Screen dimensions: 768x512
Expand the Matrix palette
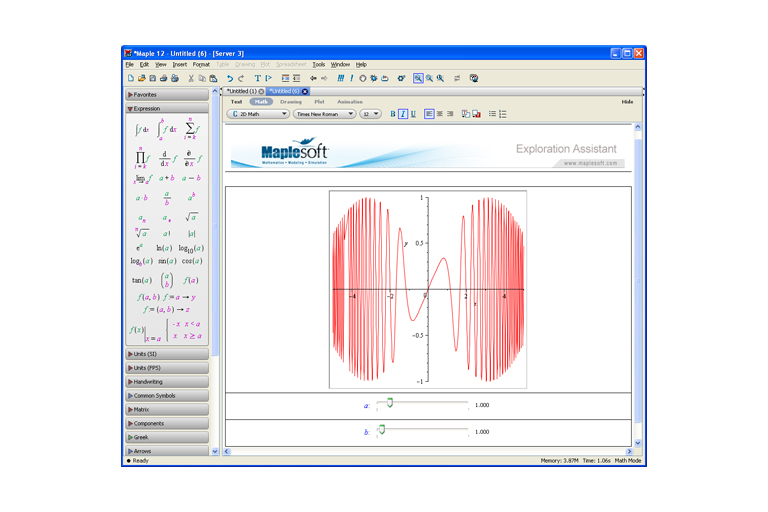click(141, 409)
